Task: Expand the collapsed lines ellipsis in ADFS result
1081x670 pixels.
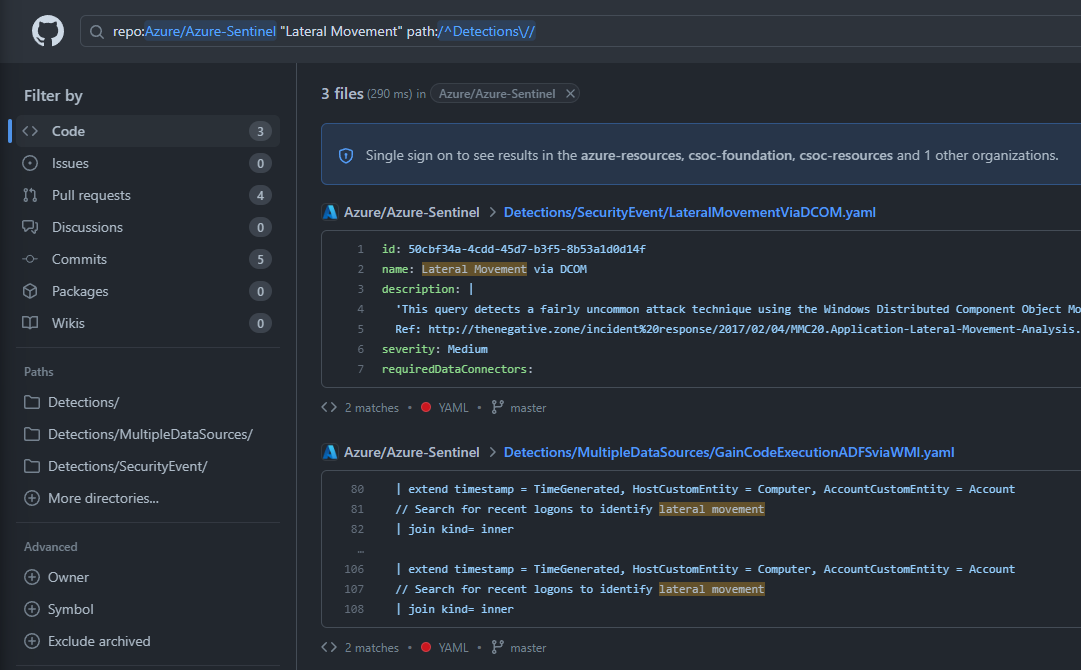Action: pyautogui.click(x=360, y=549)
